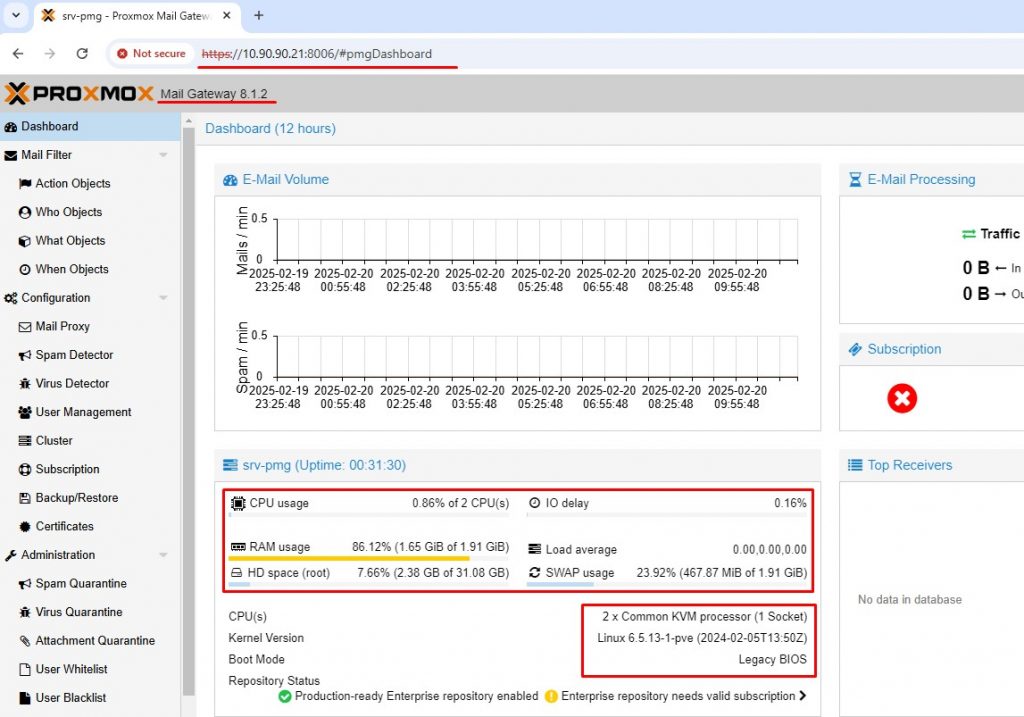Viewport: 1024px width, 717px height.
Task: Click the Mail Proxy envelope icon
Action: click(25, 327)
